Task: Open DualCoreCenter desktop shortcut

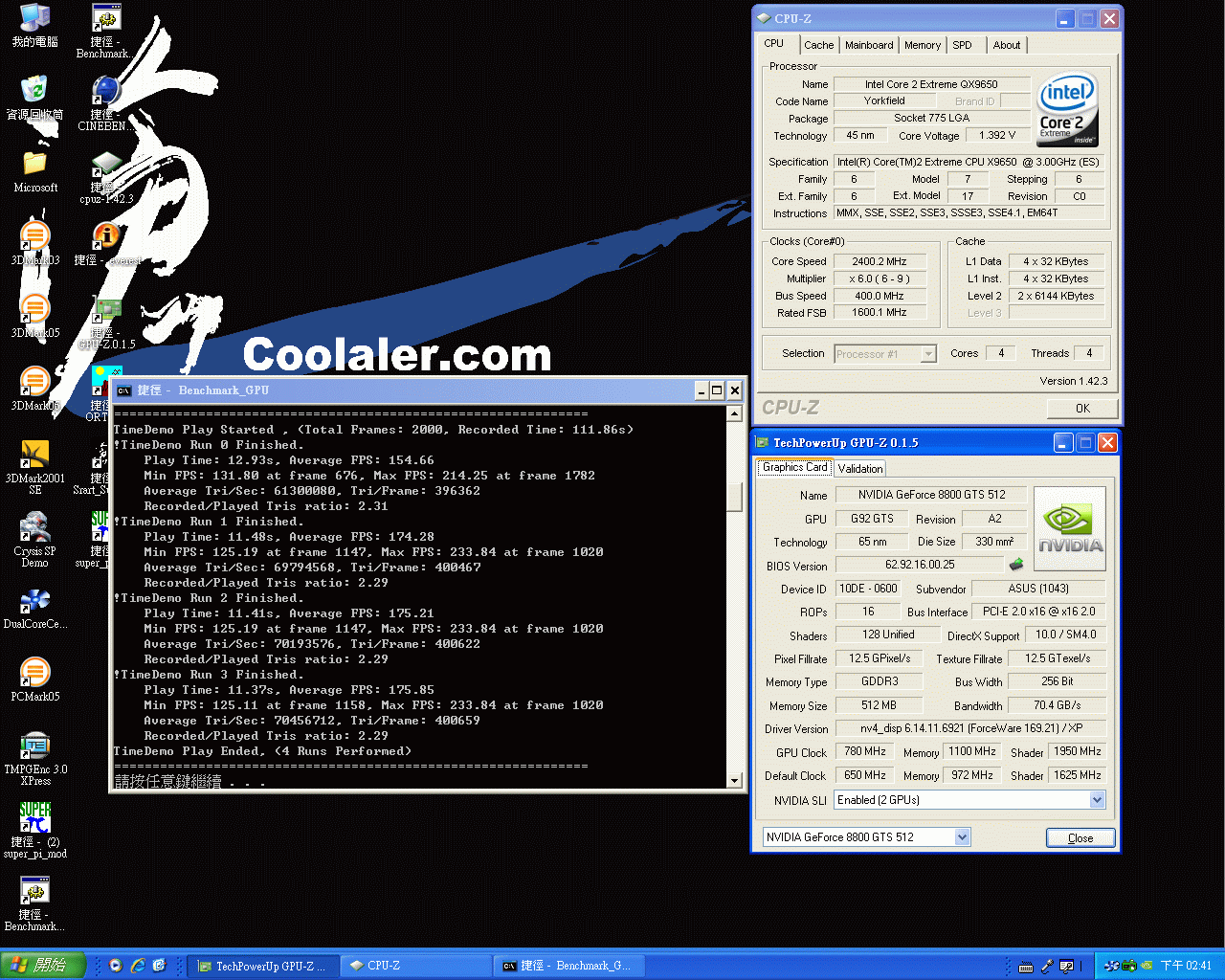Action: click(x=34, y=607)
